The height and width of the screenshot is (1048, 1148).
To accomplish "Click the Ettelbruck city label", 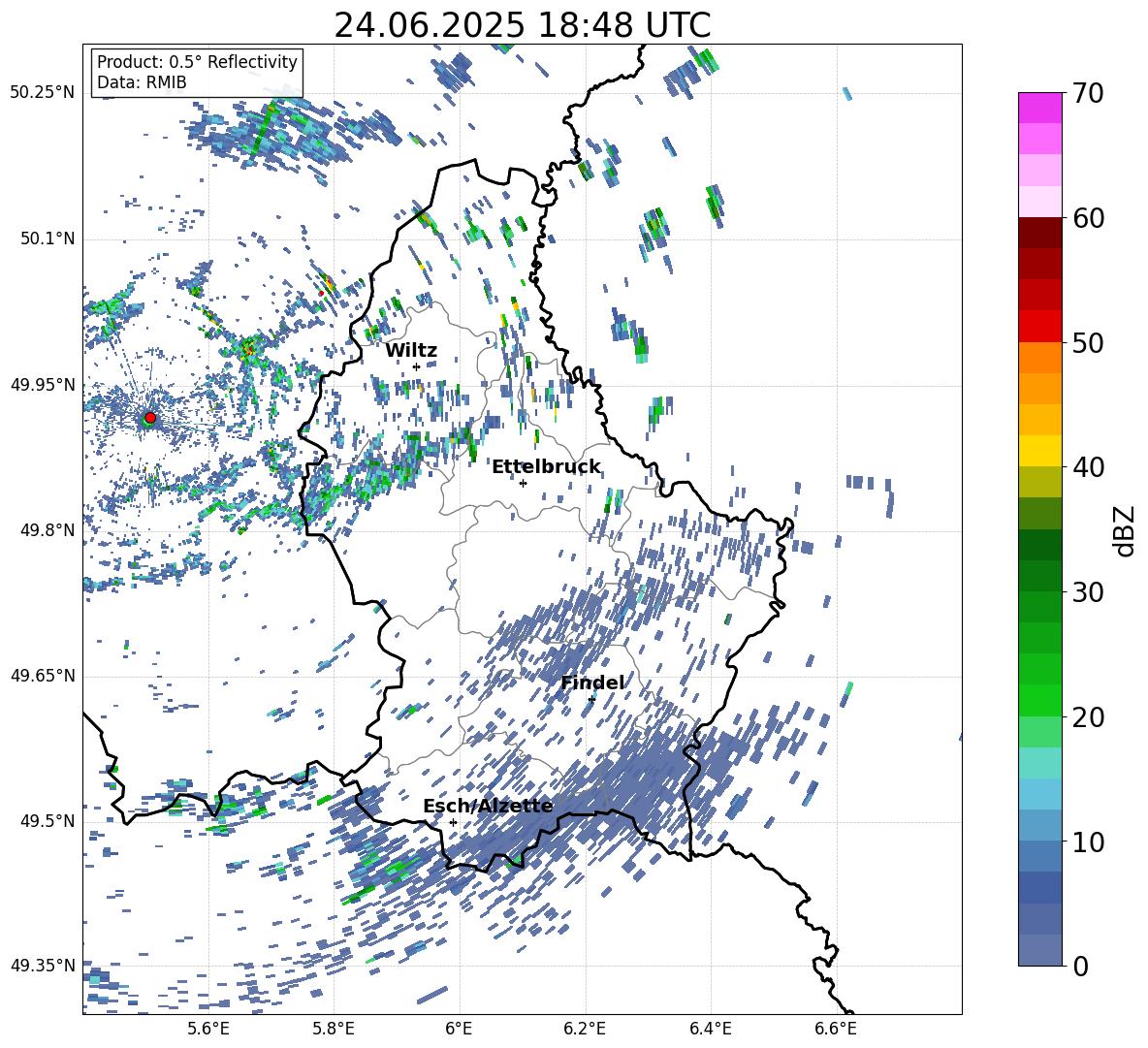I will (546, 467).
